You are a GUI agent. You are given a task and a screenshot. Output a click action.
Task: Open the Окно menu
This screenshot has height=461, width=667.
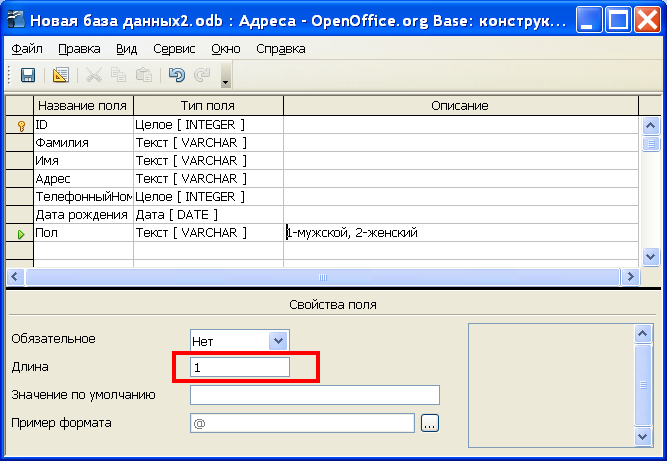pyautogui.click(x=225, y=49)
